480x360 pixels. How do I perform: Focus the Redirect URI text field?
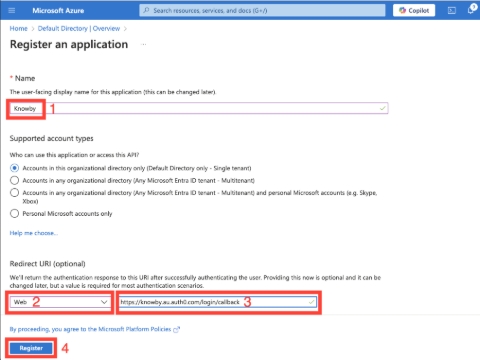[x=218, y=302]
